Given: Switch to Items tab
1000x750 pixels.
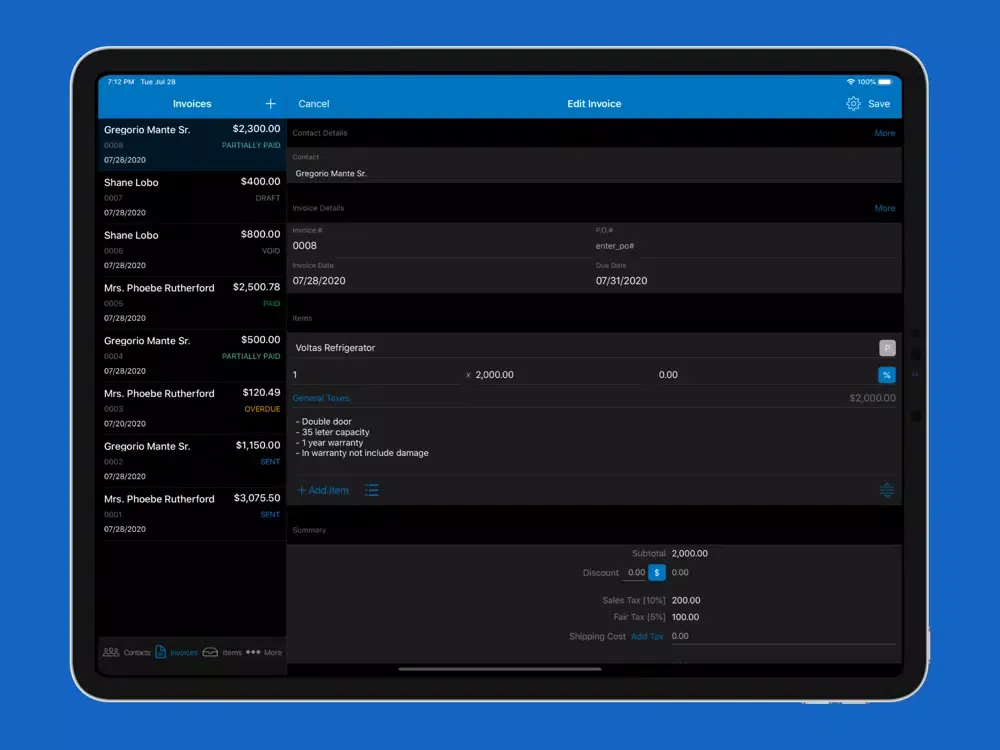Looking at the screenshot, I should 222,652.
